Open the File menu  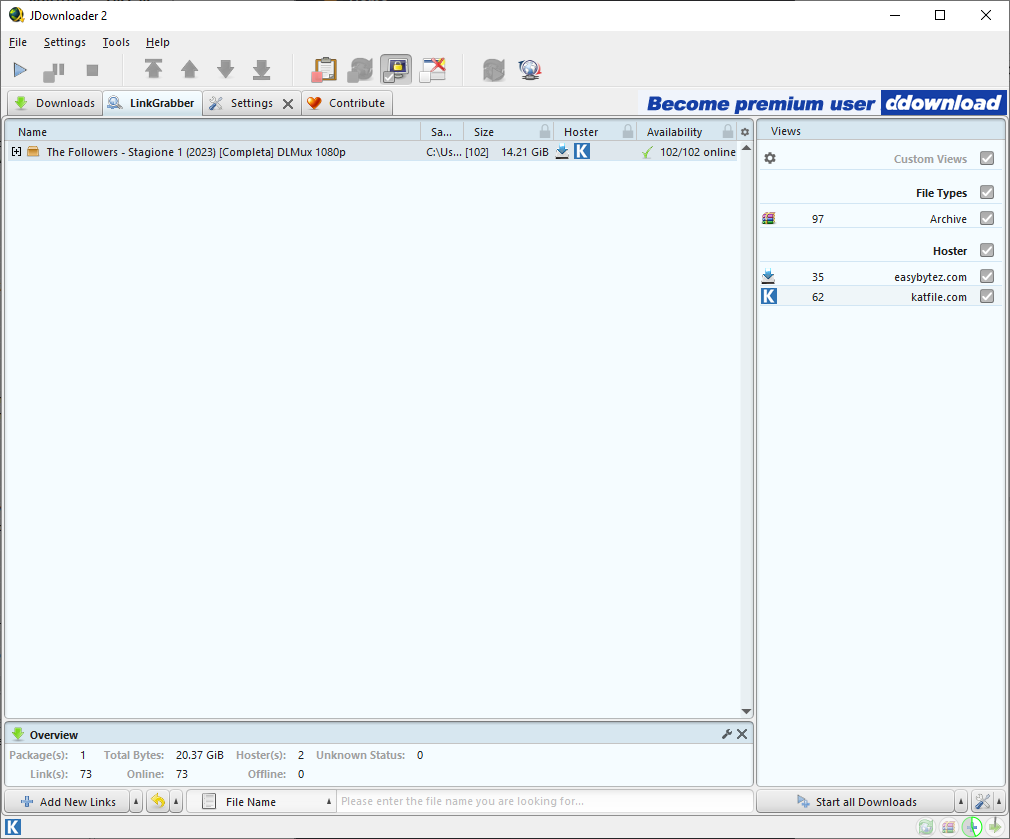point(18,42)
